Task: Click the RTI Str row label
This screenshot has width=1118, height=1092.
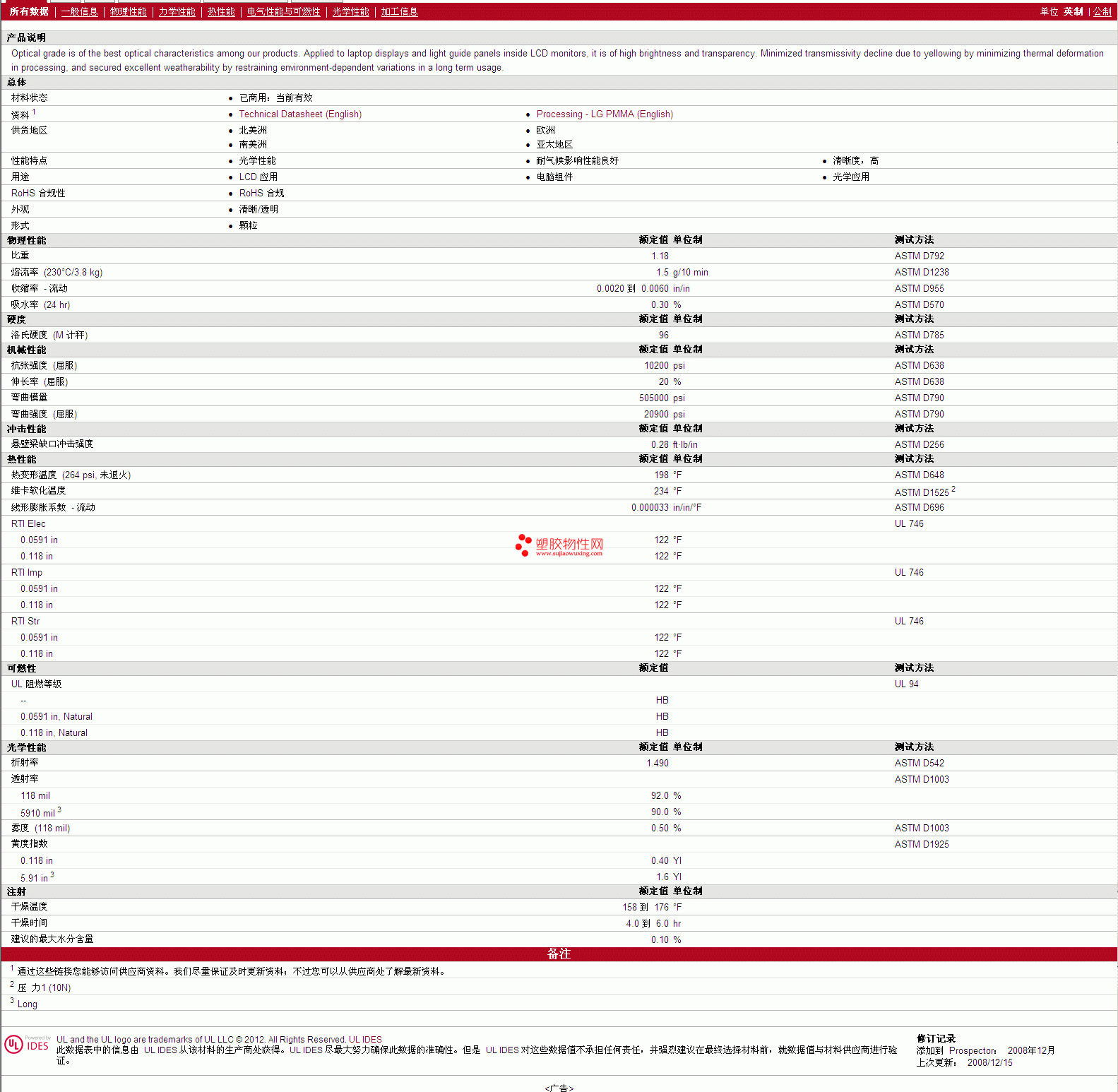Action: coord(25,622)
